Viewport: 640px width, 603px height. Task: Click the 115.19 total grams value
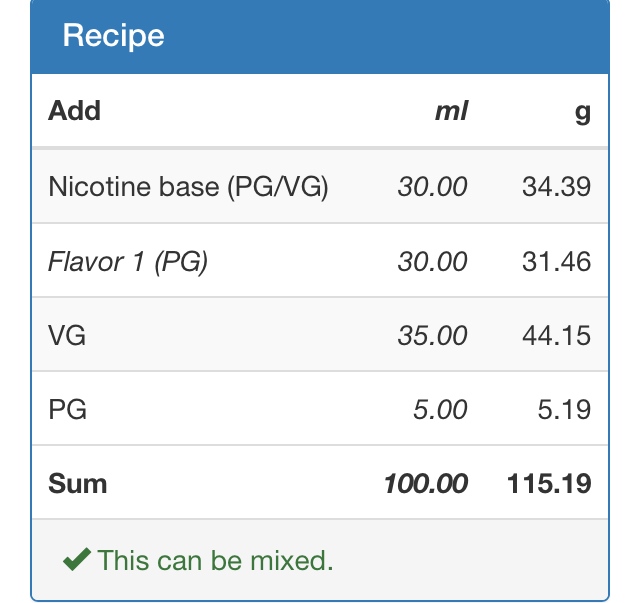click(549, 484)
